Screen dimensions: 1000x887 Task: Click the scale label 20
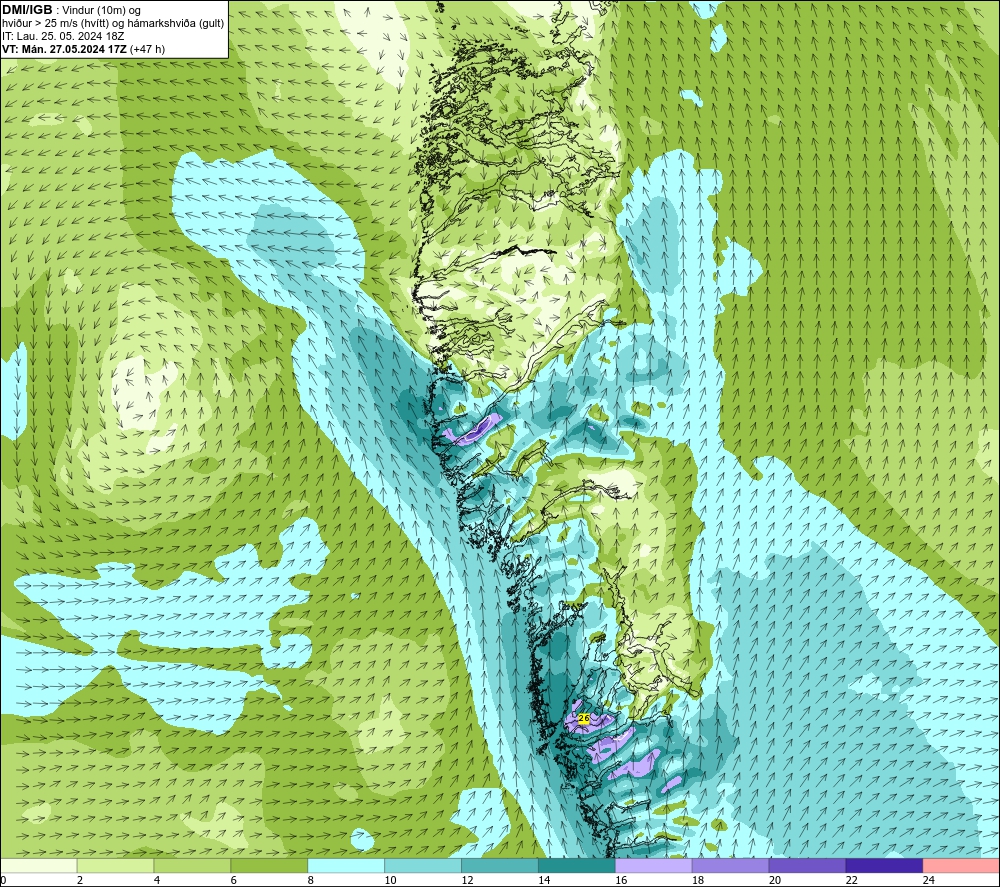coord(775,880)
